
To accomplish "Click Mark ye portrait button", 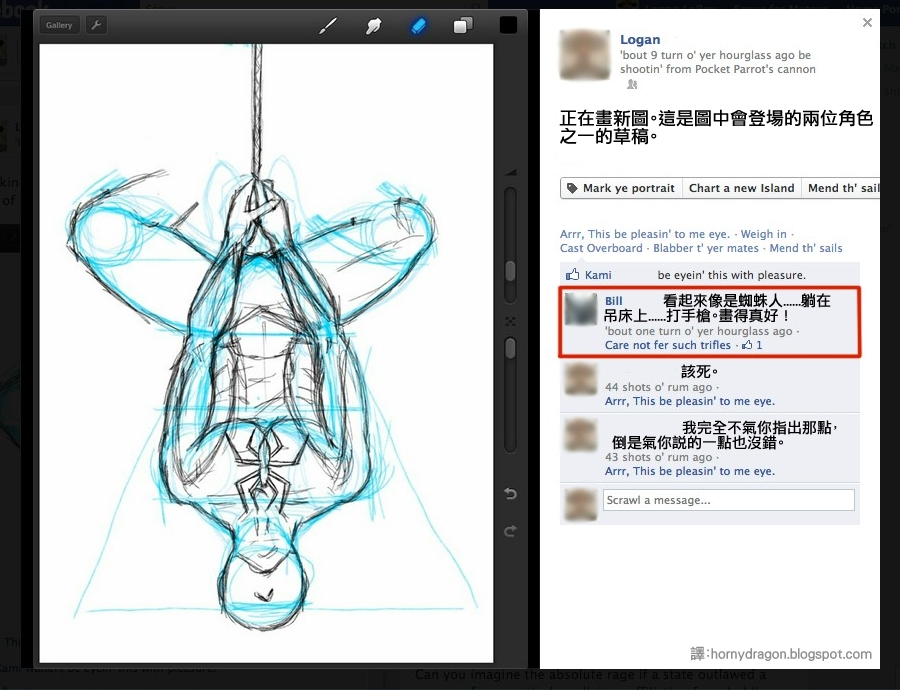I will coord(622,188).
